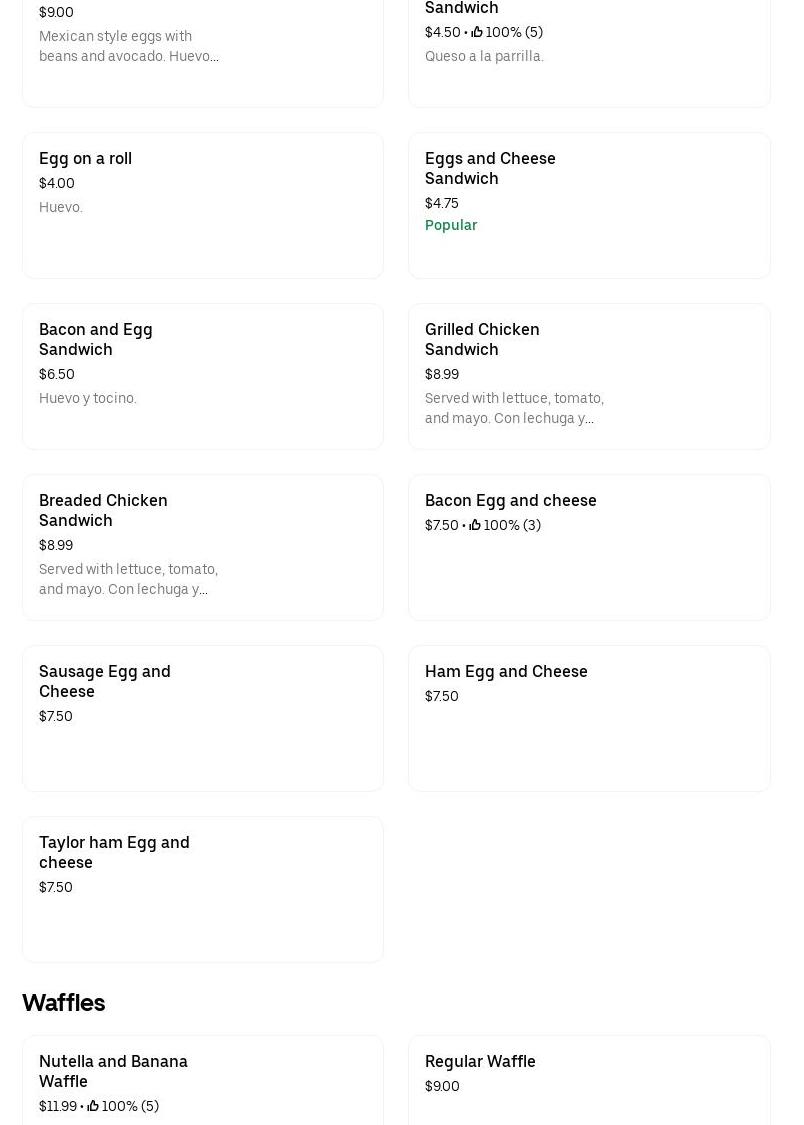Open Bacon and Egg Sandwich card
Screen dimensions: 804x1125
202,376
